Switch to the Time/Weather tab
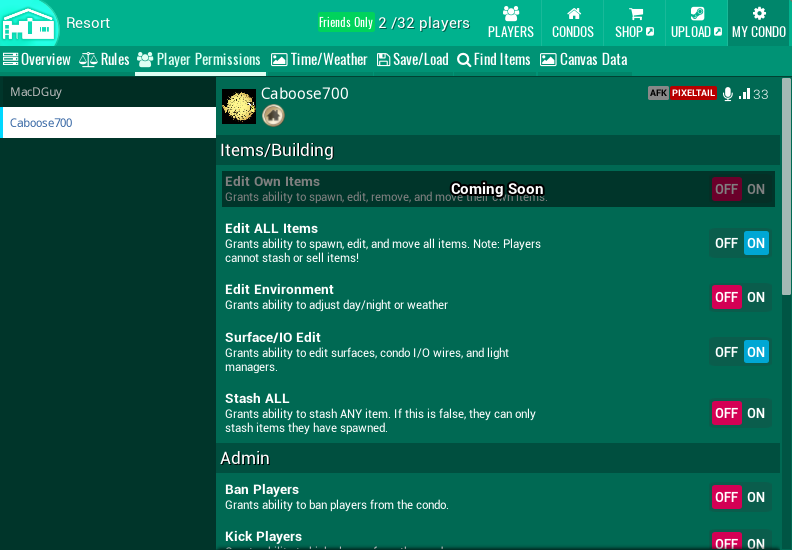The width and height of the screenshot is (792, 550). [320, 60]
